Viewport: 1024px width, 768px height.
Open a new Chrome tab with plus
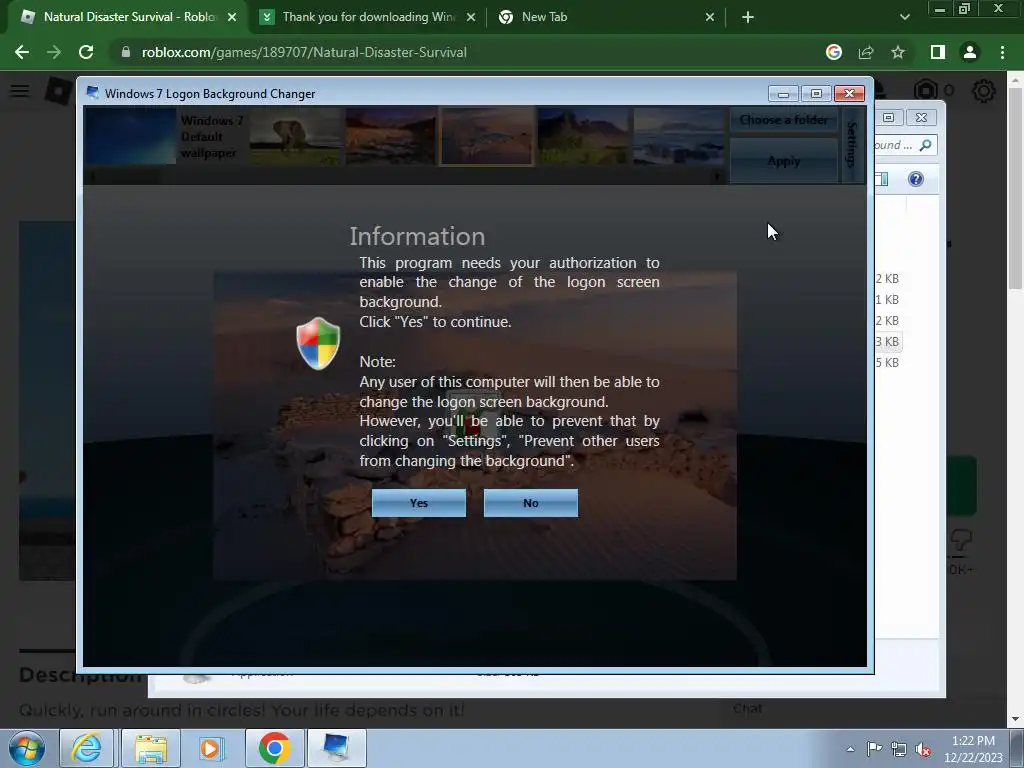[x=748, y=17]
